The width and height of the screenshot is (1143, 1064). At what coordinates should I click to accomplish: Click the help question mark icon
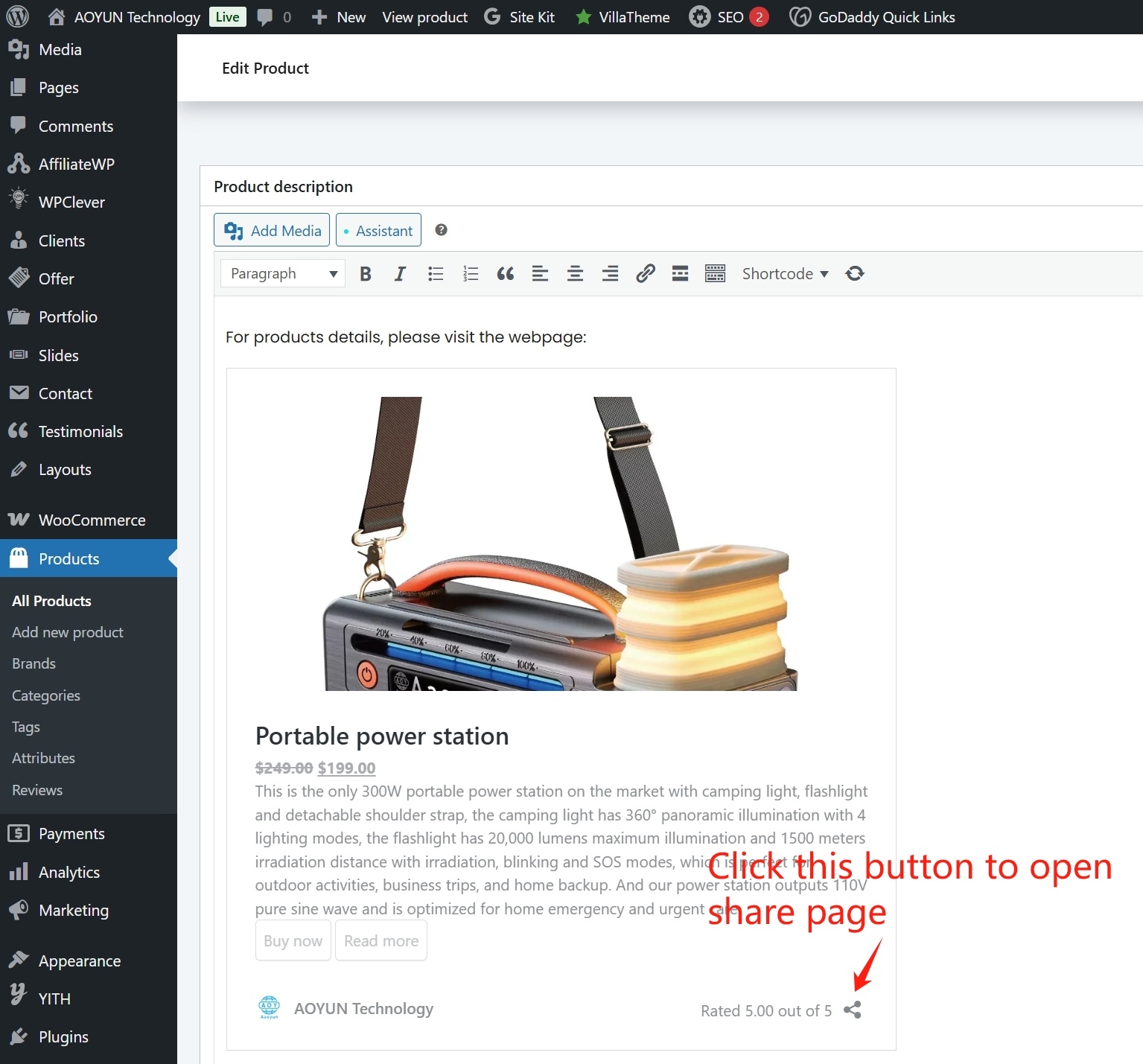441,230
